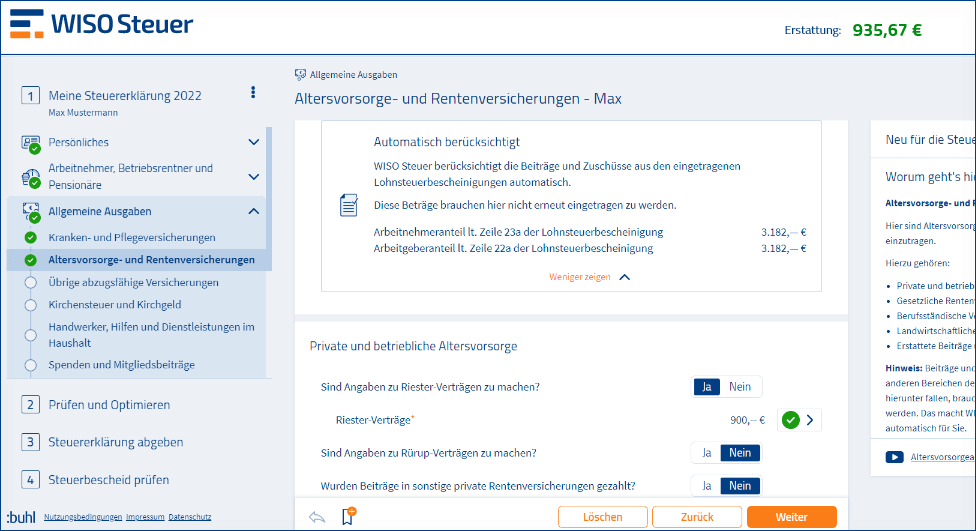The image size is (976, 531).
Task: Go to Übrige abzugsfähige Versicherungen
Action: click(x=133, y=282)
